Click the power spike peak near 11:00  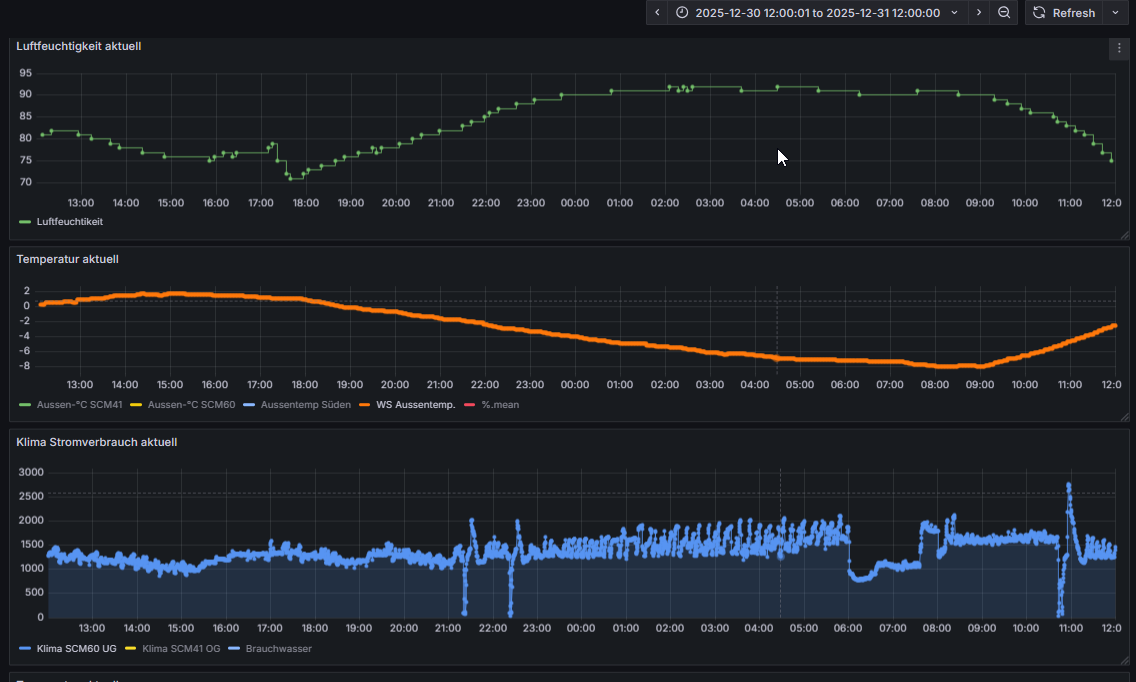pyautogui.click(x=1068, y=486)
